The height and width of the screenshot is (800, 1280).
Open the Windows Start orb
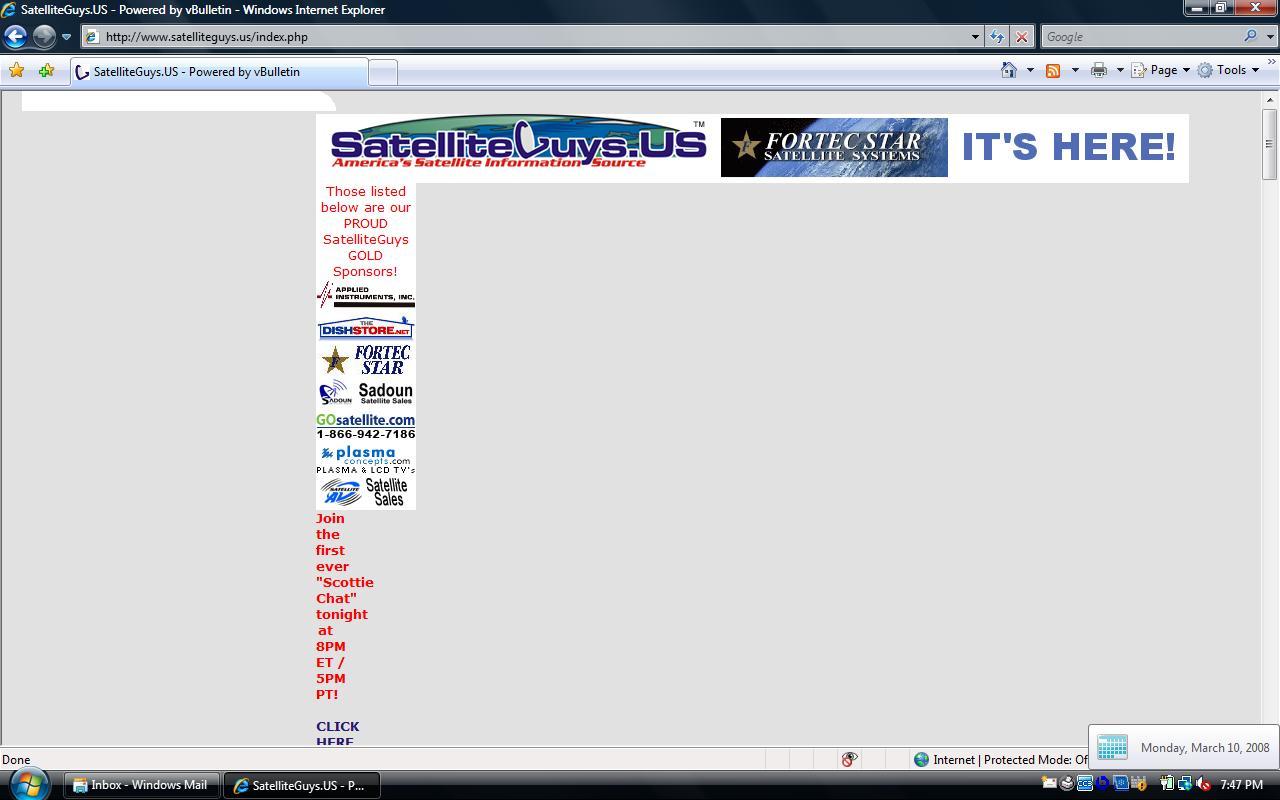click(27, 784)
